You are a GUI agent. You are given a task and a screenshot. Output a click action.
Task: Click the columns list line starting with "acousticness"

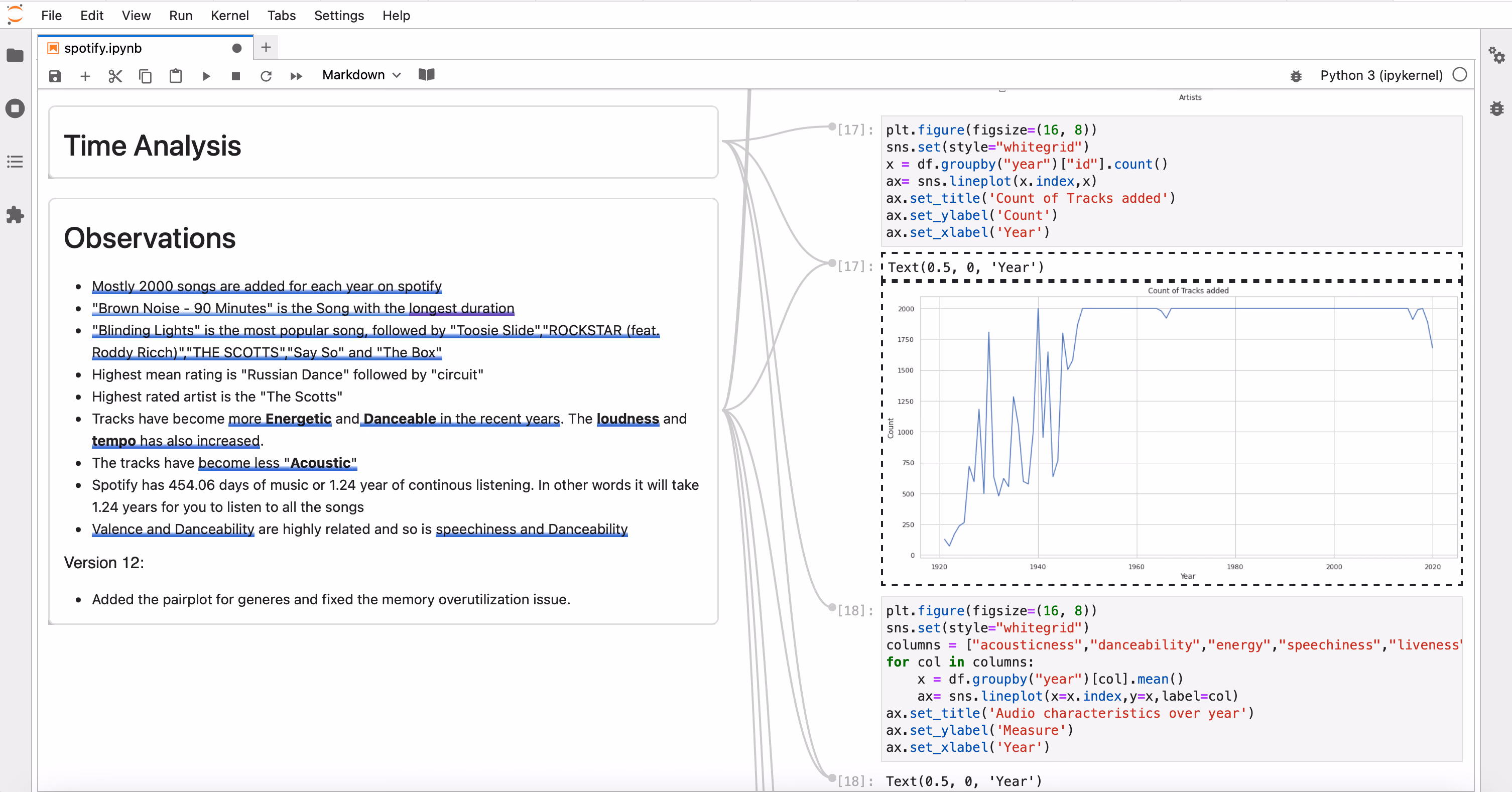tap(1173, 645)
